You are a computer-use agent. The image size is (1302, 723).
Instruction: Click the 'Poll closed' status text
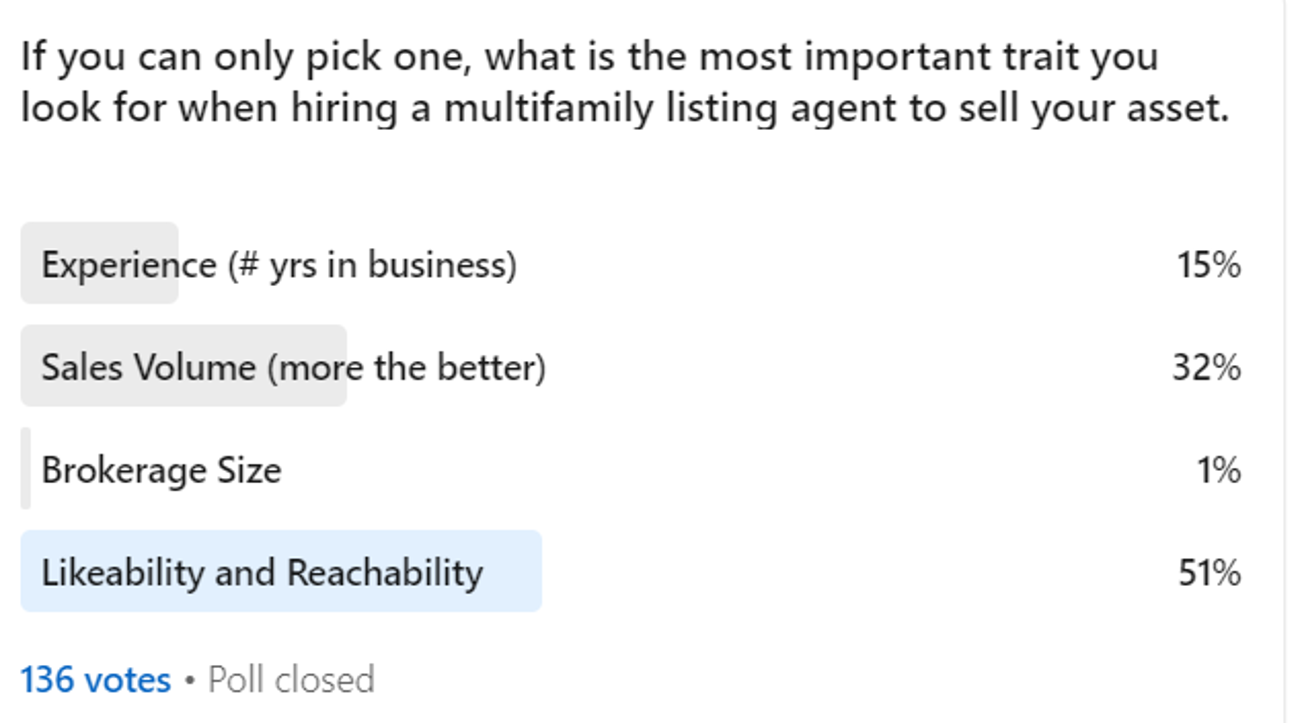pos(291,680)
